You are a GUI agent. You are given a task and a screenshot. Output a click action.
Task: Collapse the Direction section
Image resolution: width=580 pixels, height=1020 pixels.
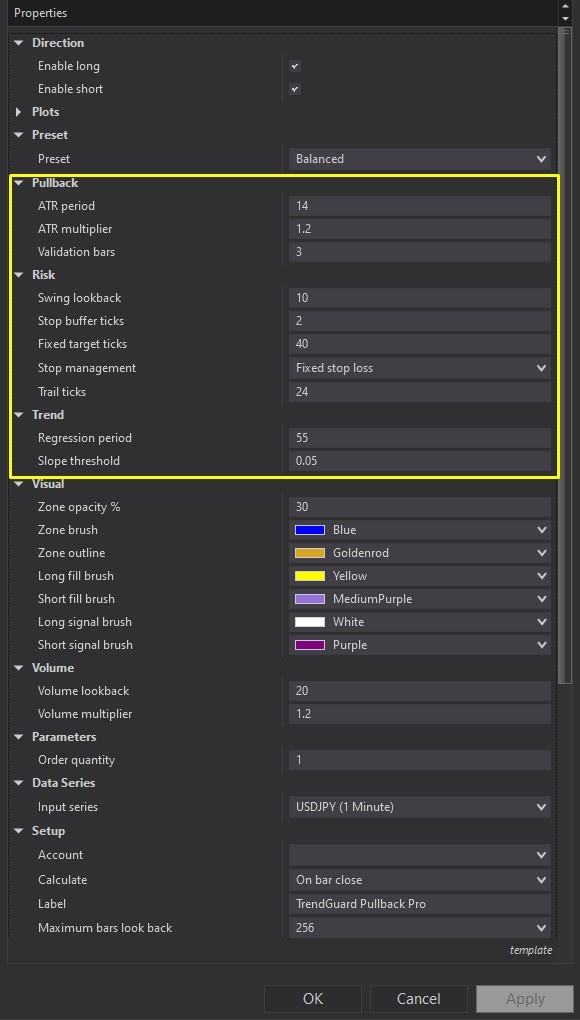(x=17, y=42)
